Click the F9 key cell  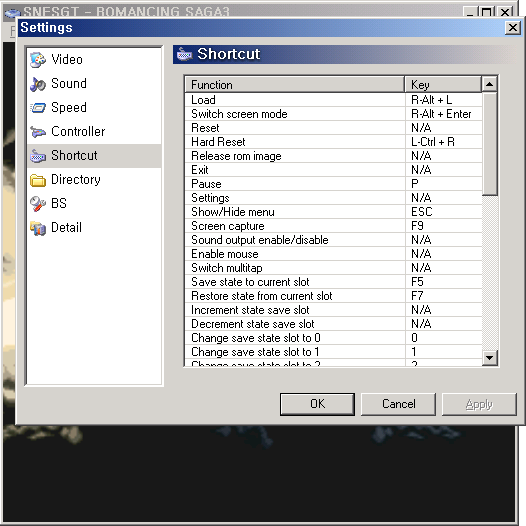pos(443,226)
